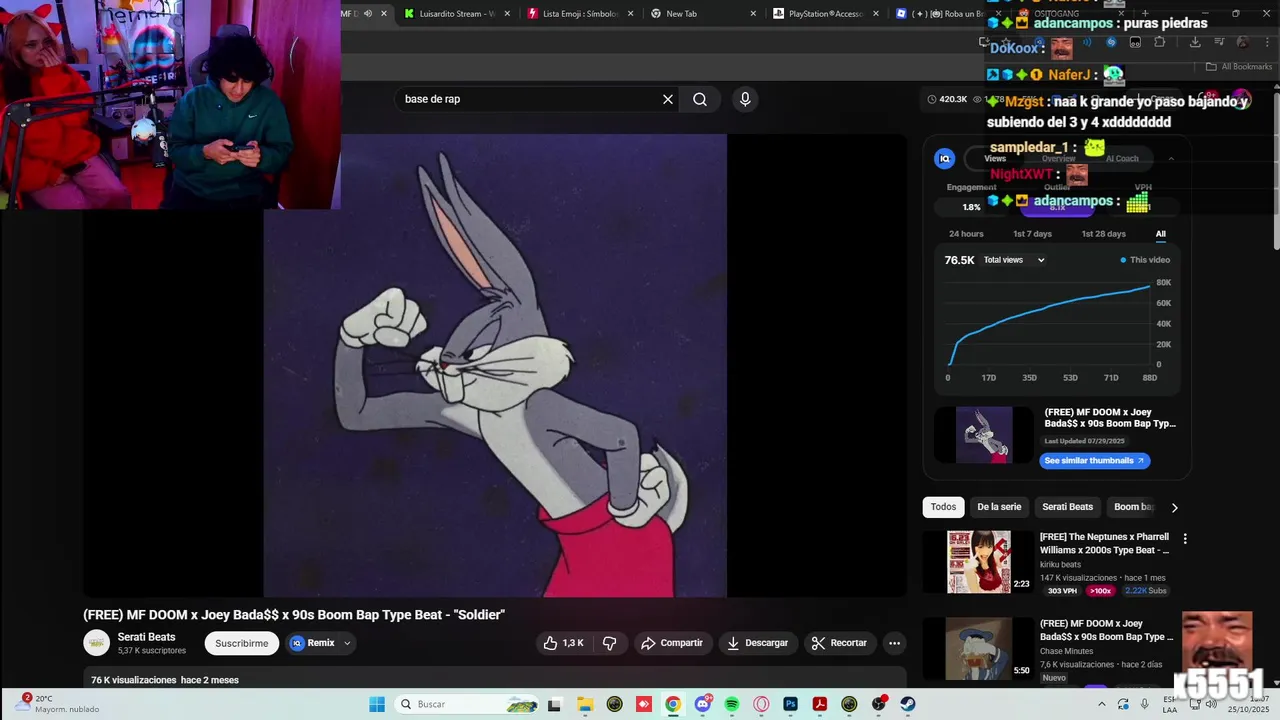
Task: Open The Neptunes x Pharrell video thumbnail
Action: click(x=979, y=562)
